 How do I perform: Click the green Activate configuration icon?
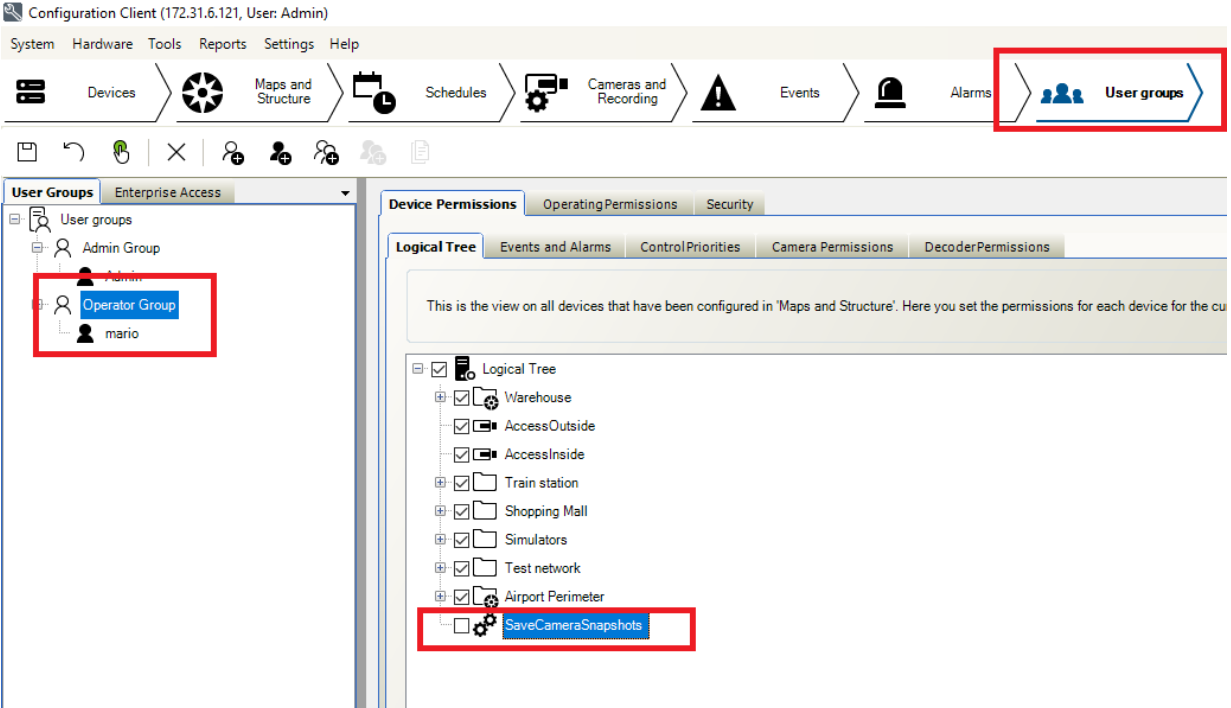coord(121,152)
